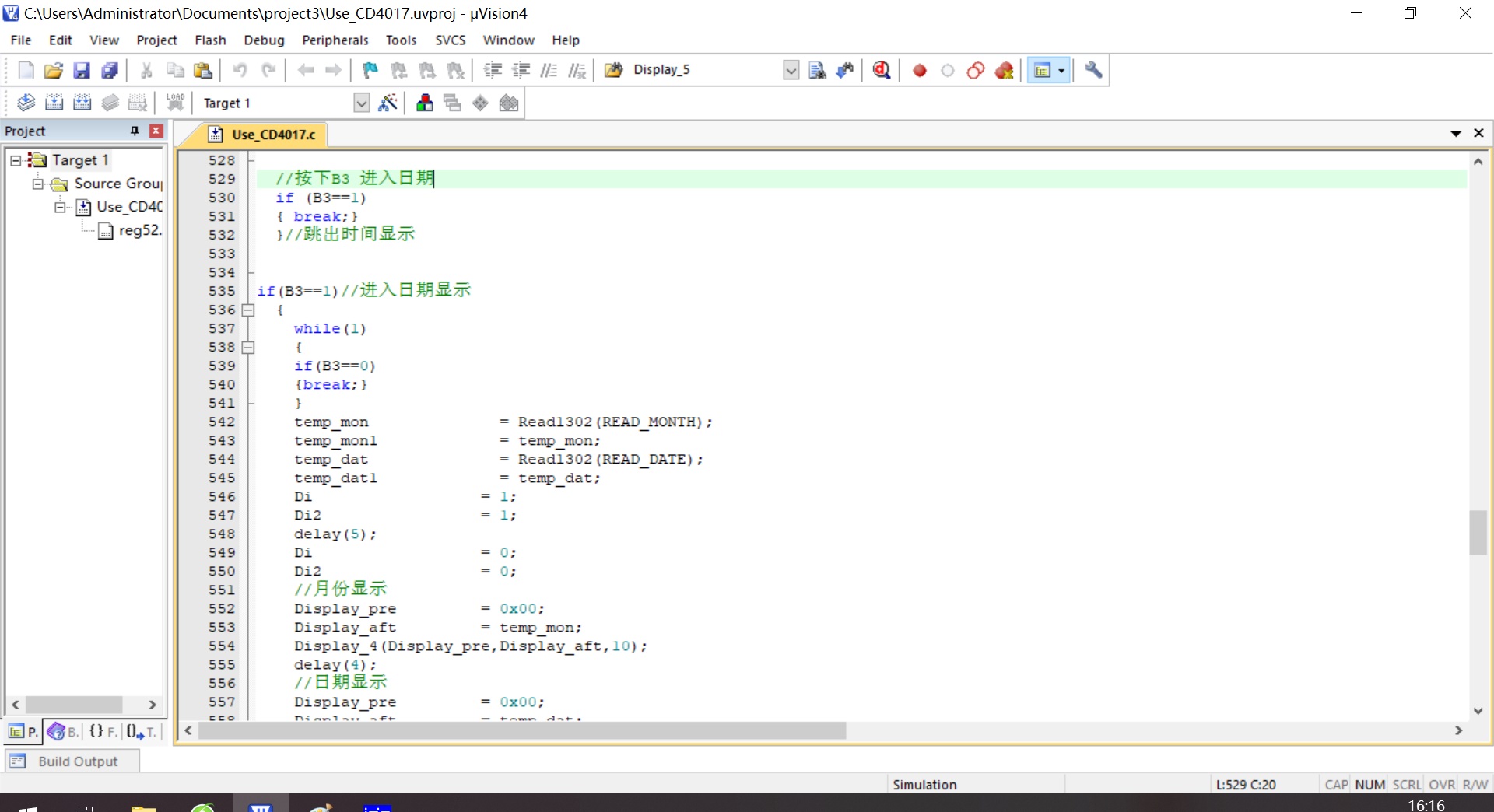The width and height of the screenshot is (1494, 812).
Task: Save the current file
Action: (82, 70)
